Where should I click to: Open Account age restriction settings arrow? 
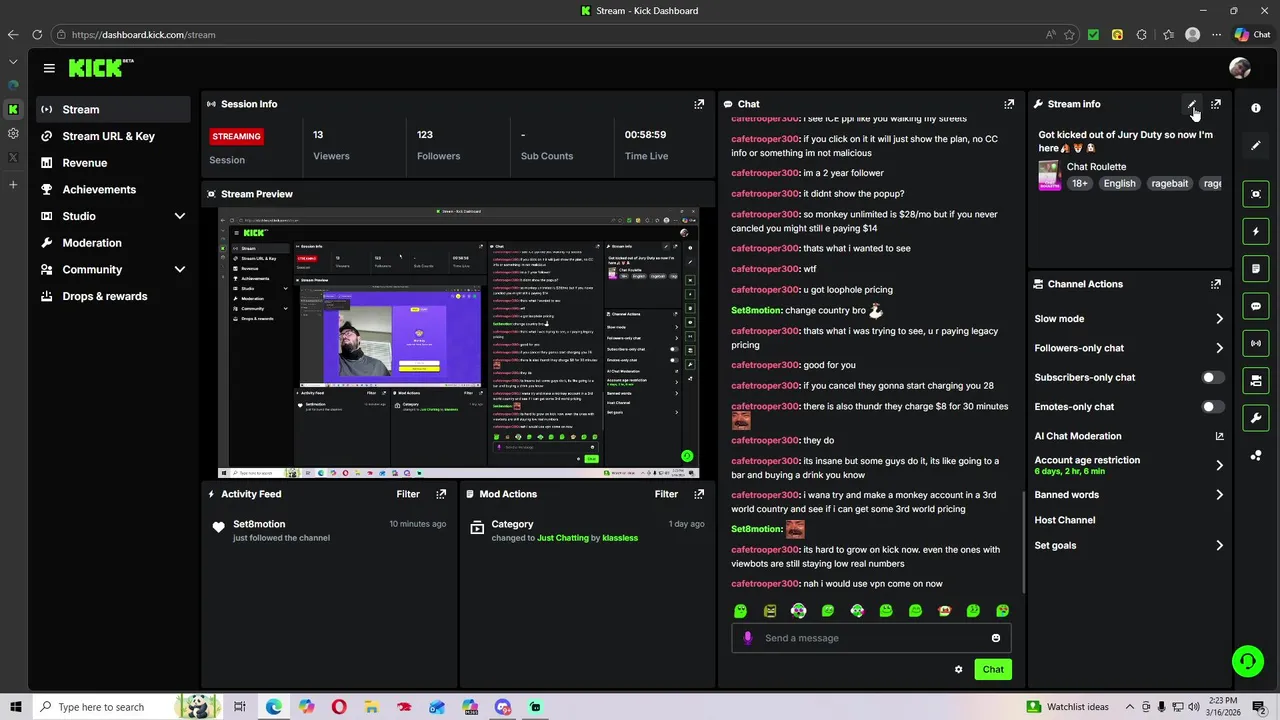pos(1219,465)
